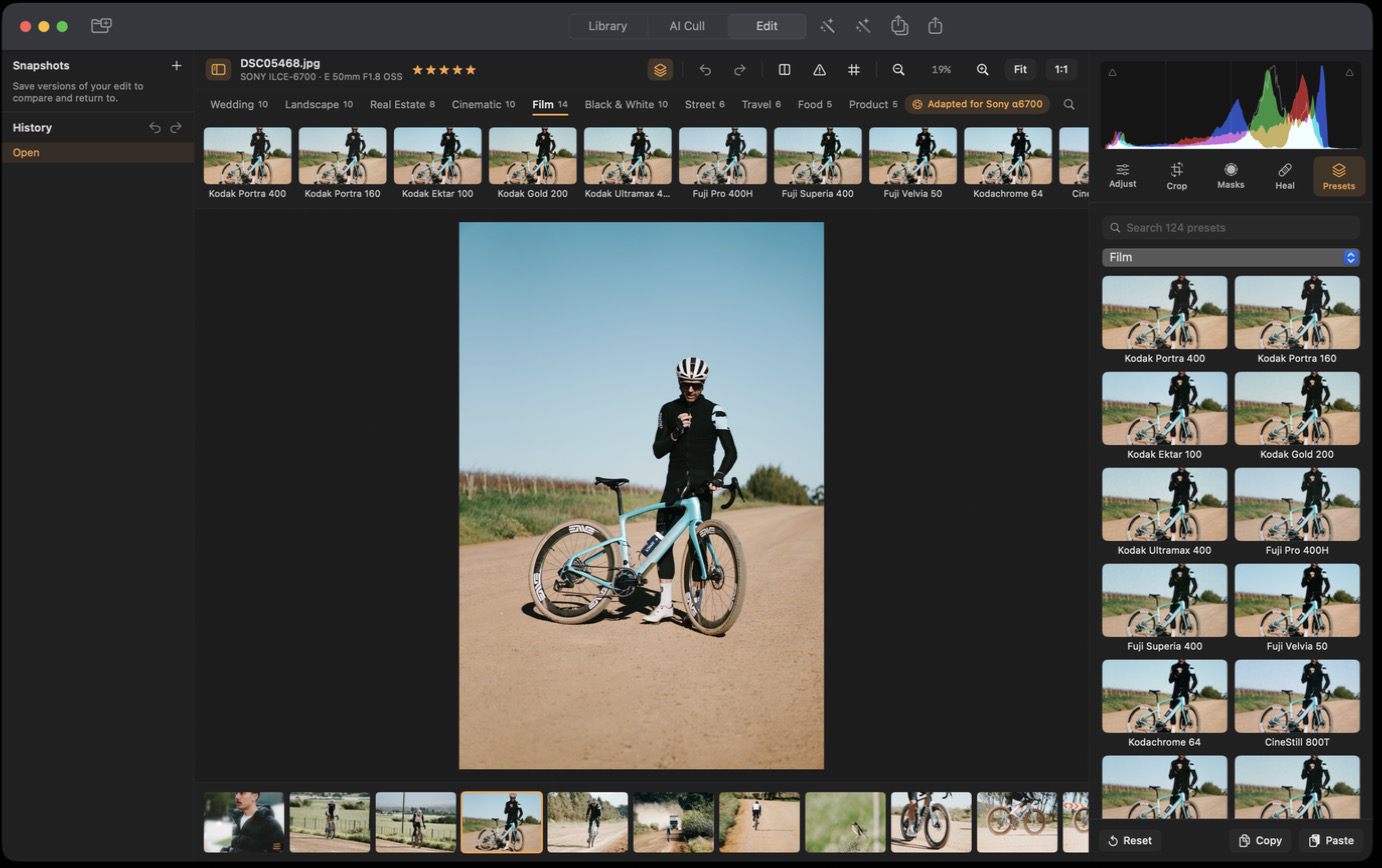
Task: Click the Adapted for Sony α6700 badge
Action: pyautogui.click(x=978, y=104)
